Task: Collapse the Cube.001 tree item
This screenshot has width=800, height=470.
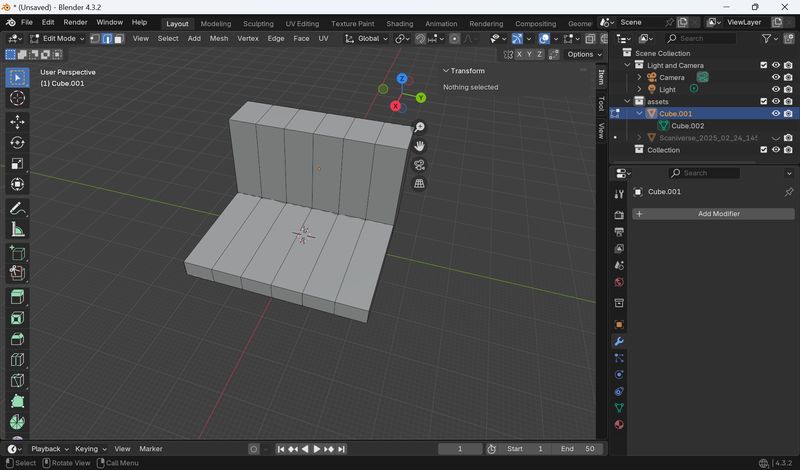Action: (639, 114)
